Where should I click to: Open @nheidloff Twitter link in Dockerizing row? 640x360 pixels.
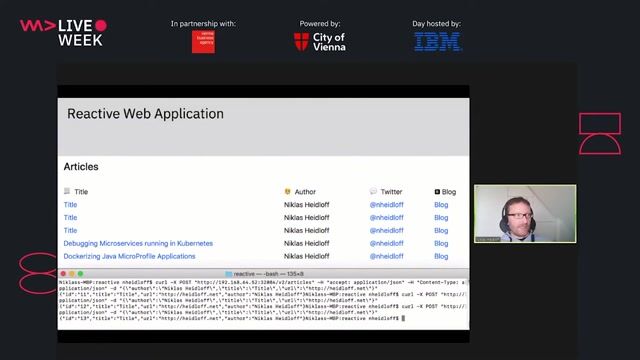point(387,256)
